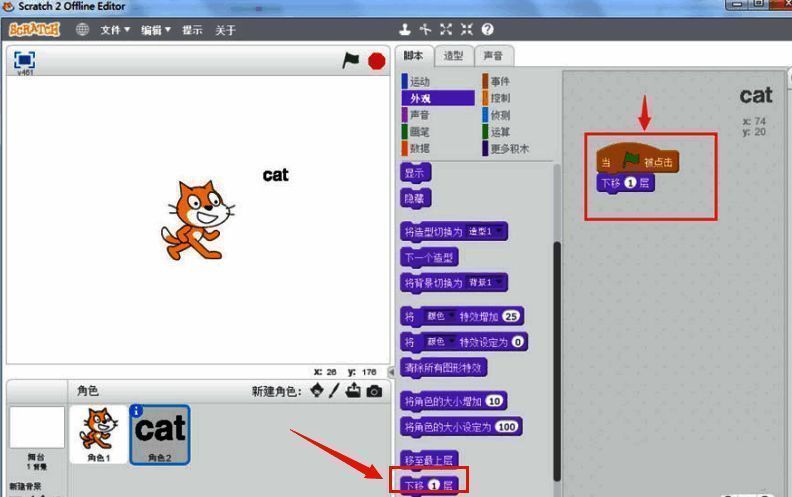Open the 编辑 menu
Screen dimensions: 792x497
[155, 30]
